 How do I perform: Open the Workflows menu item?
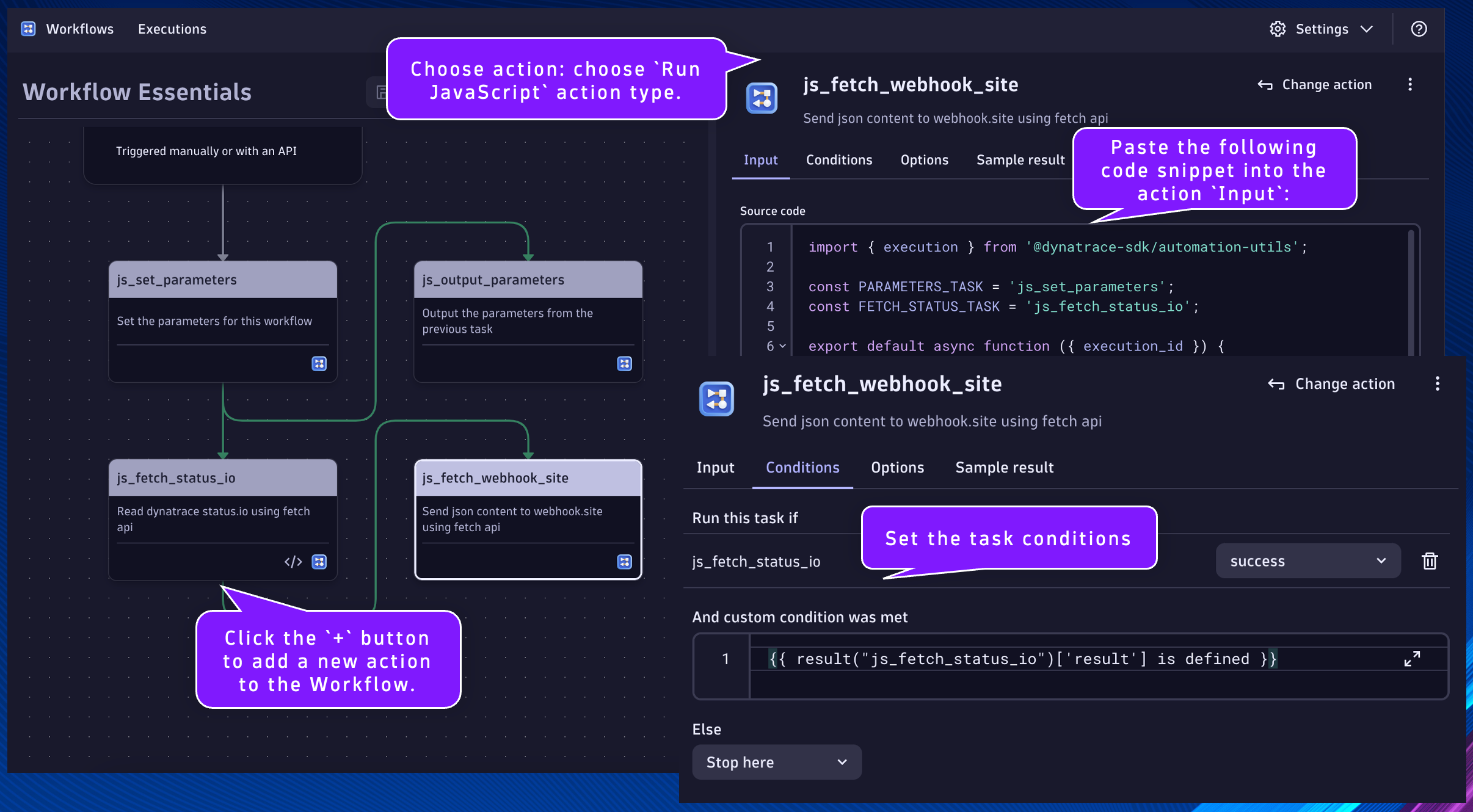tap(80, 29)
